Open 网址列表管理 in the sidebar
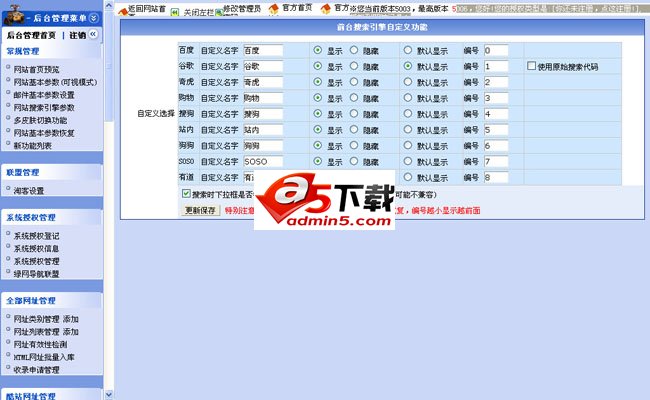 tap(36, 332)
